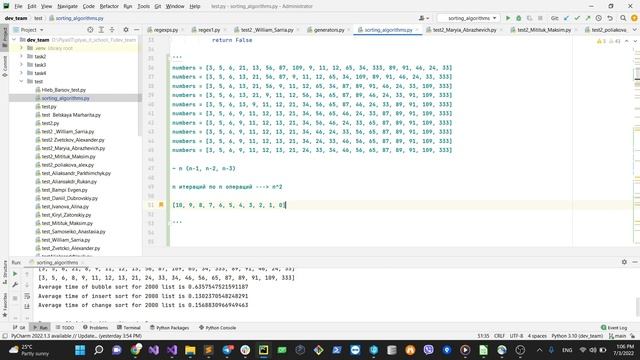
Task: Open the orange IDE updates icon
Action: pyautogui.click(x=634, y=18)
